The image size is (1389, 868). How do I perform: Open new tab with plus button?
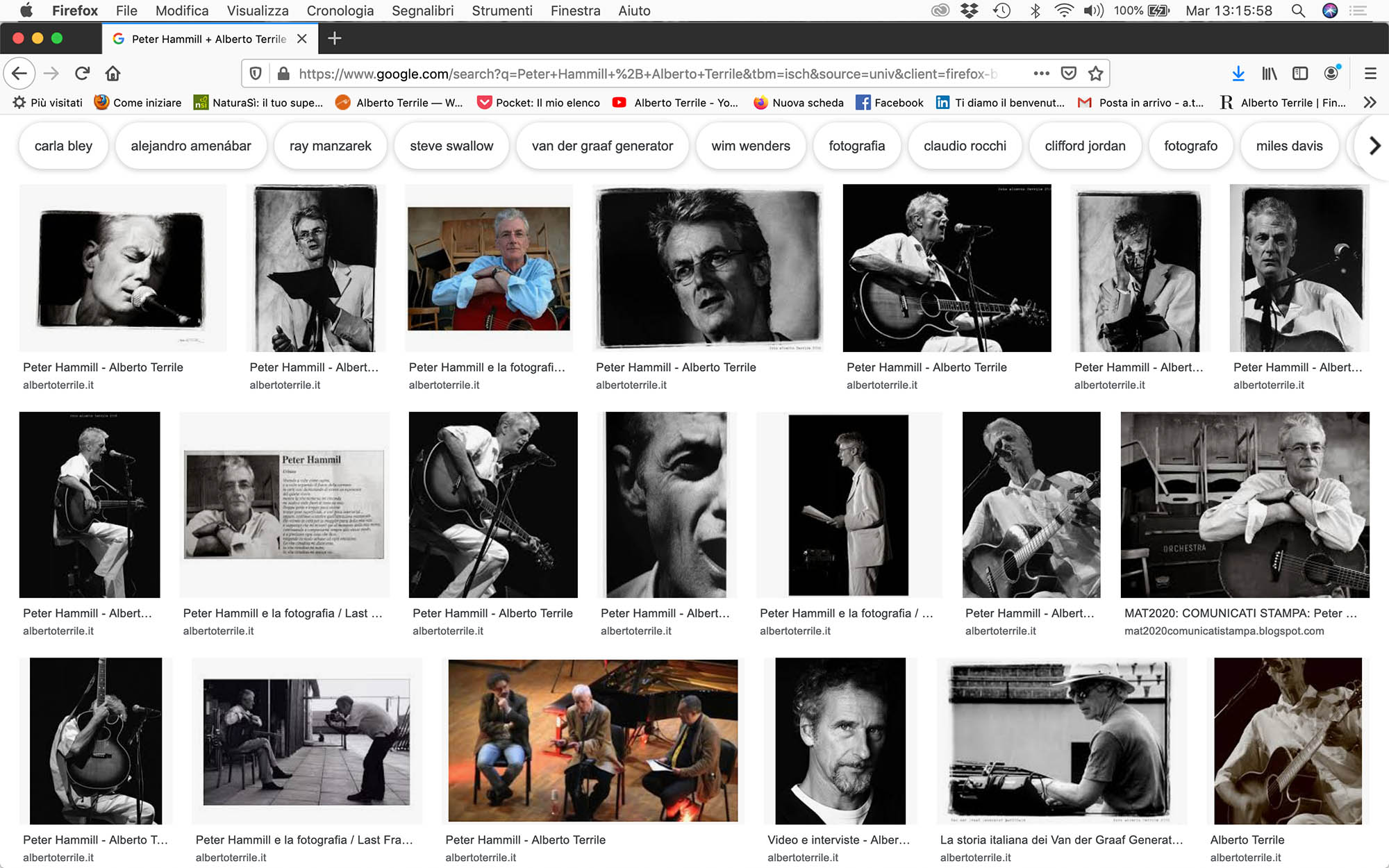(x=334, y=39)
